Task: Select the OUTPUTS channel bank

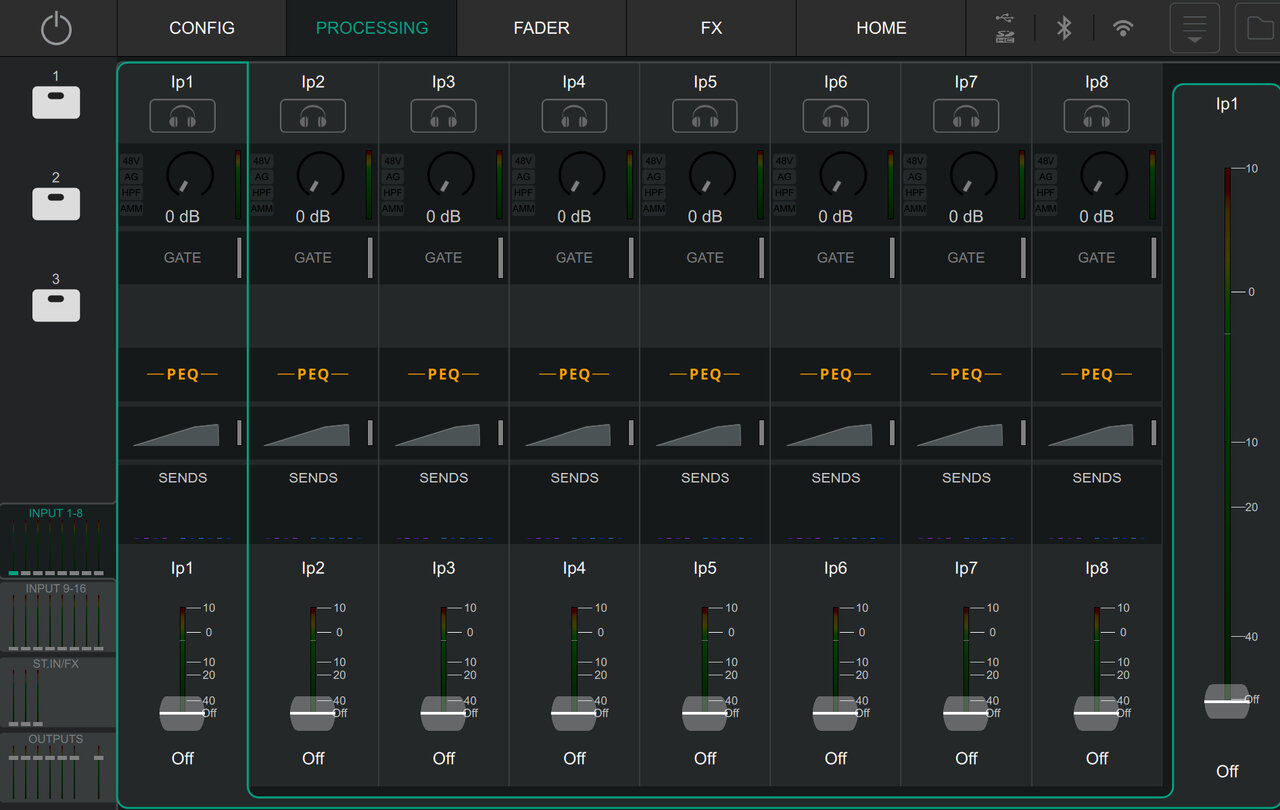Action: tap(57, 768)
